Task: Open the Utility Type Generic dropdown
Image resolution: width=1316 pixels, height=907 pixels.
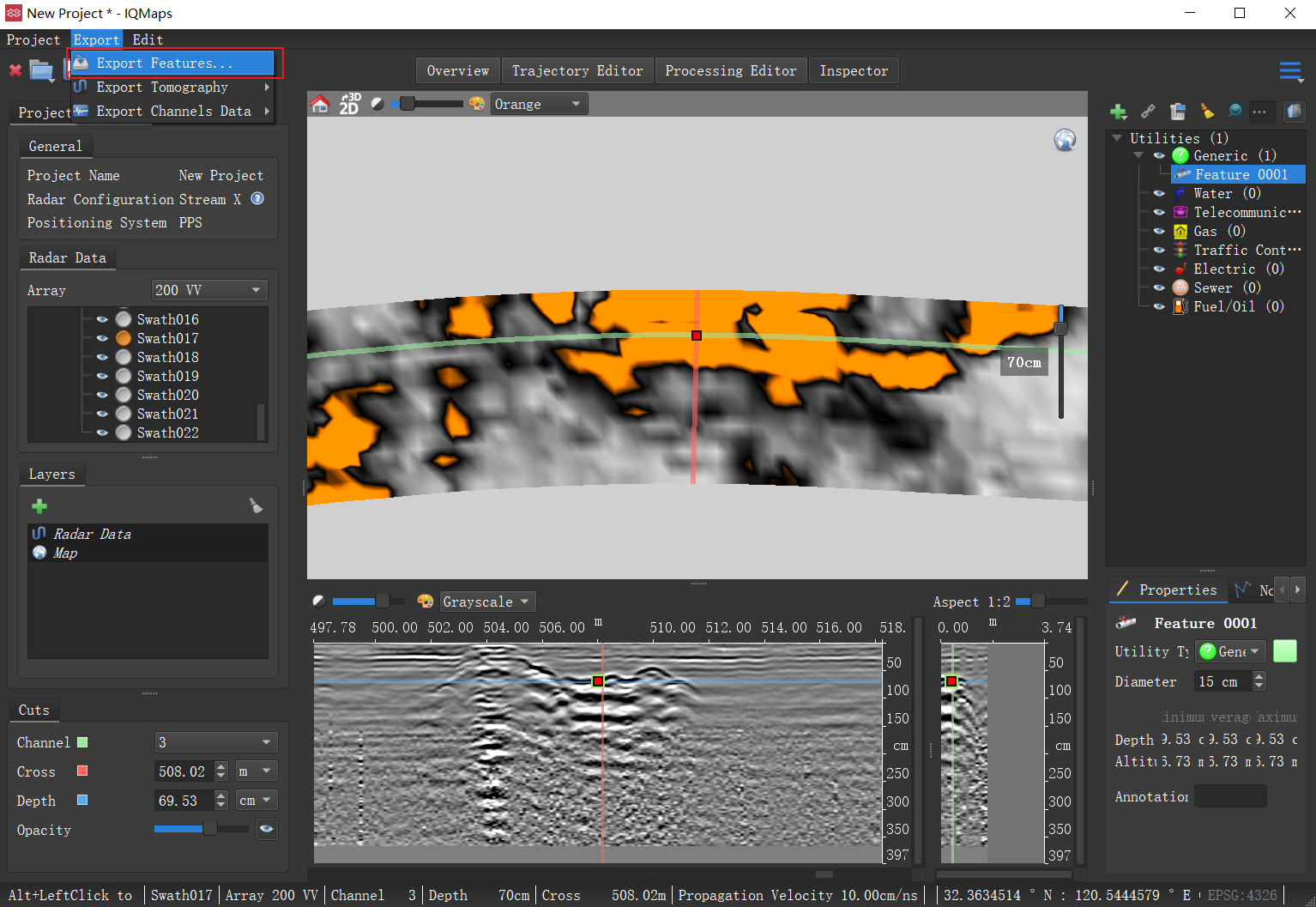Action: [1230, 651]
